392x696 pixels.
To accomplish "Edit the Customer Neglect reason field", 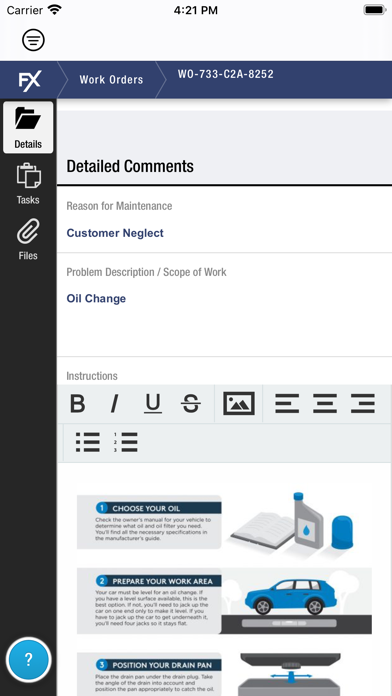I will (115, 233).
